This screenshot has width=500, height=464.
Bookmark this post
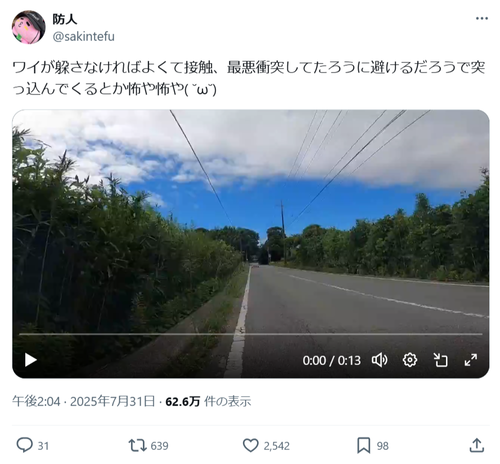[x=363, y=445]
